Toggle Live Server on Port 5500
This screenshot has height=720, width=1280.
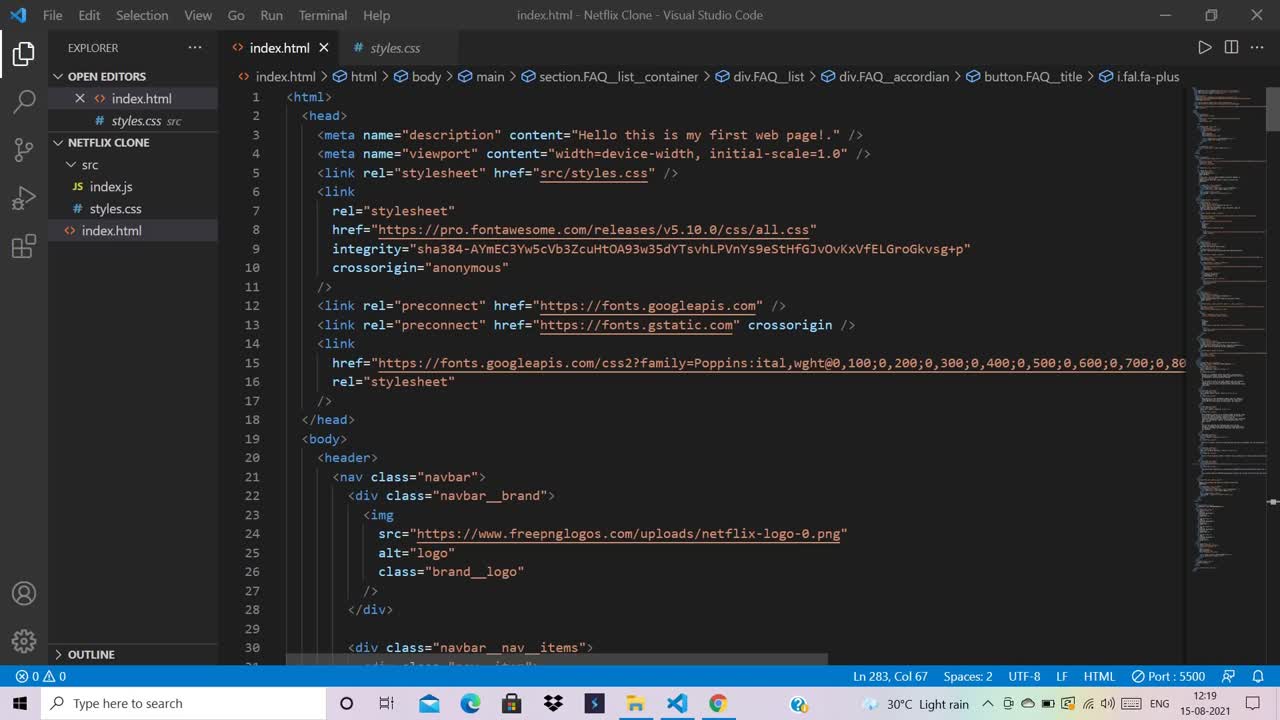click(1168, 676)
